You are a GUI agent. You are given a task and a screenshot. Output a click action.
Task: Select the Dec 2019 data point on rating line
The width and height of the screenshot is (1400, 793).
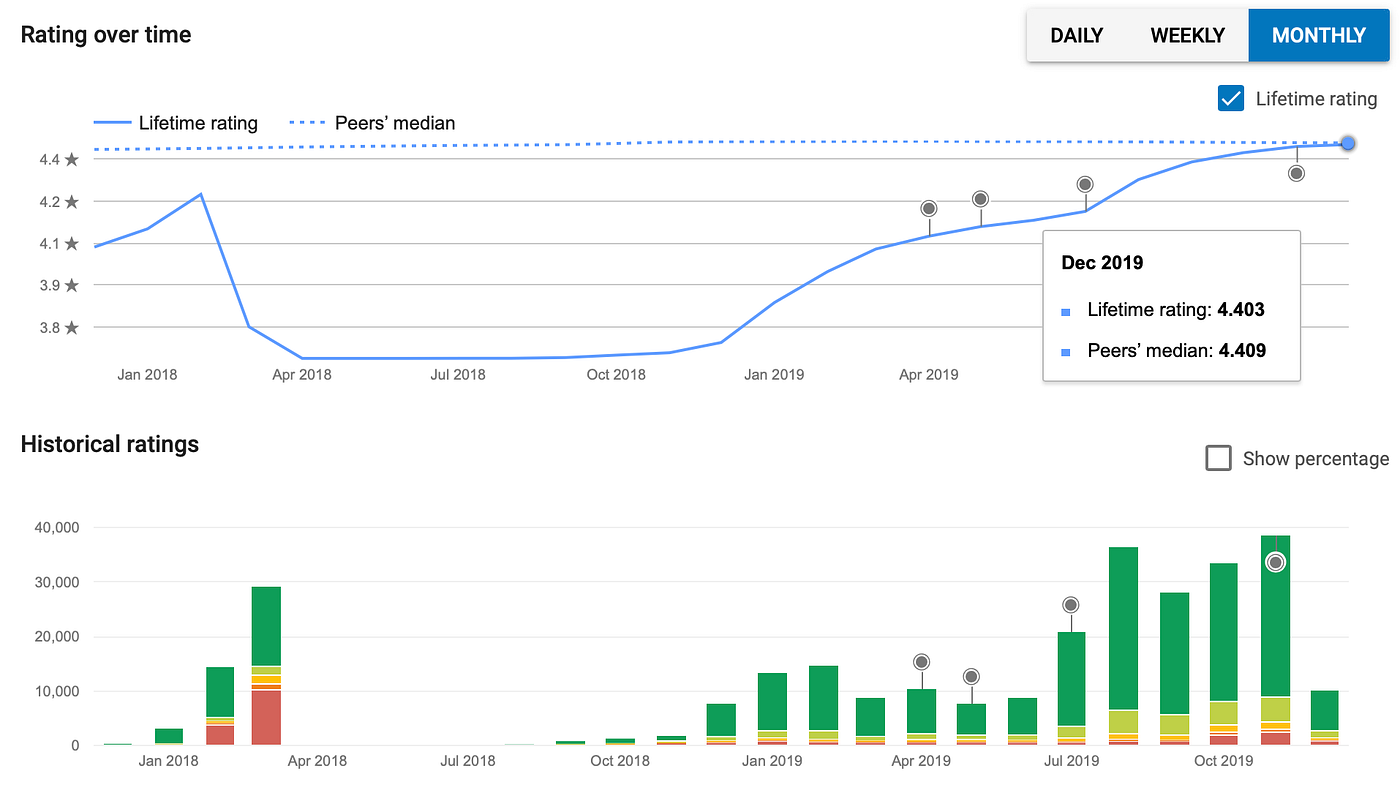(x=1348, y=144)
